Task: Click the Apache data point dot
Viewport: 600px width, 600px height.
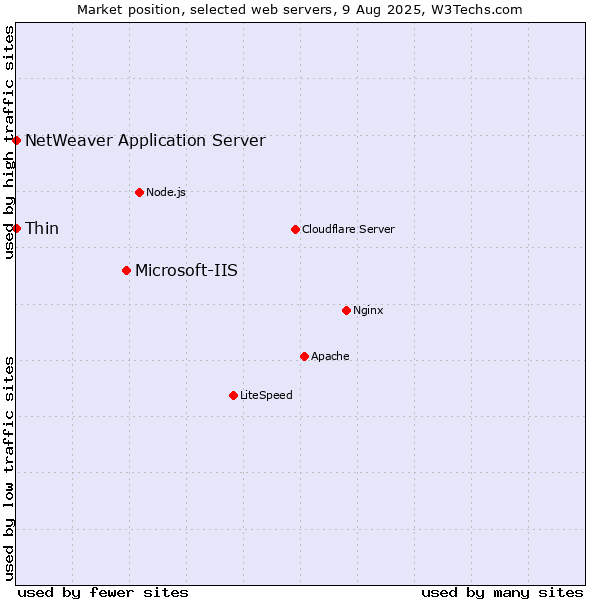Action: (x=305, y=357)
